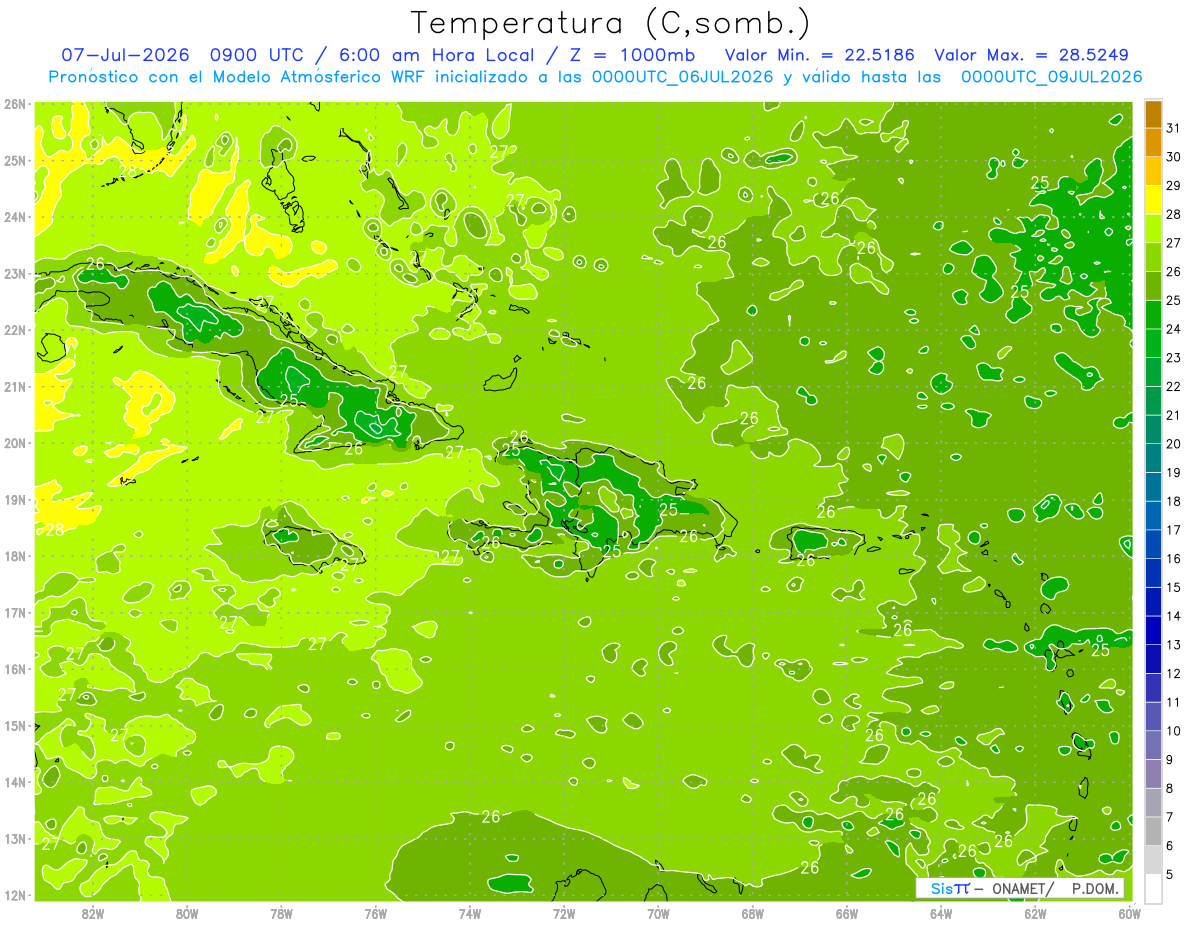Click the '0000UTC_09JUL2026' valid-until text

(1051, 77)
